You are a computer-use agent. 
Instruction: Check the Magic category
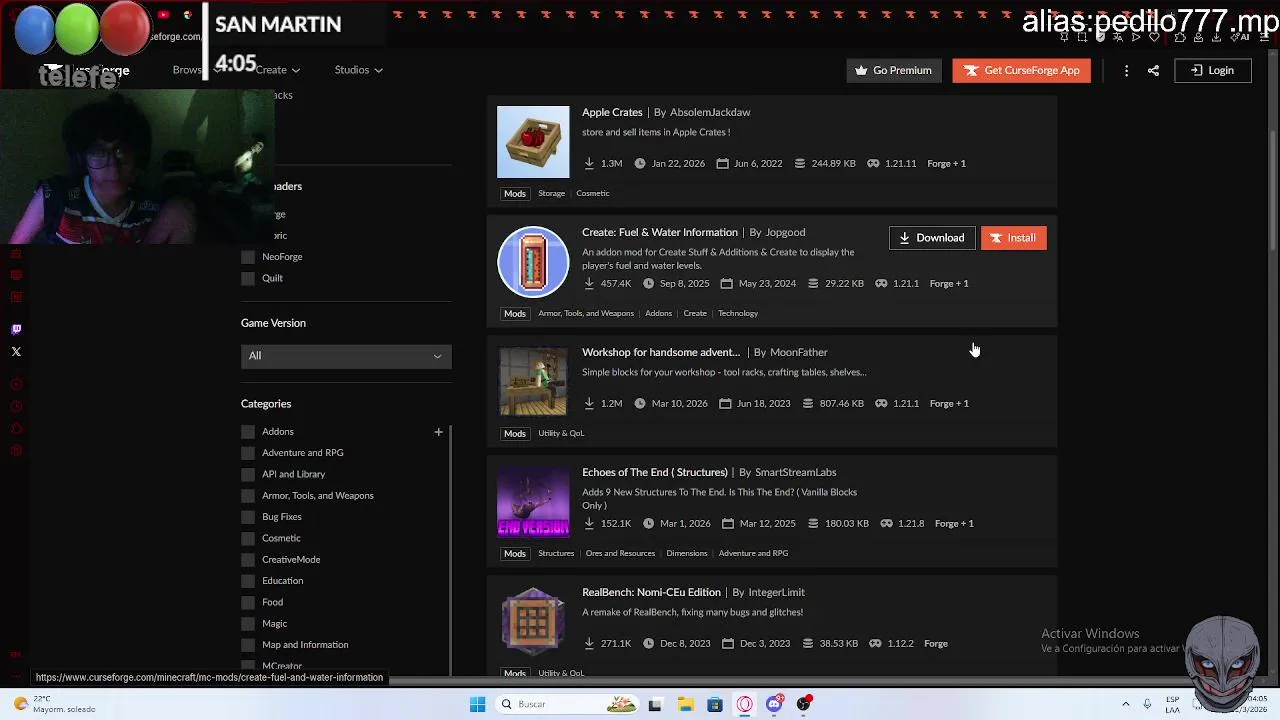pos(248,624)
